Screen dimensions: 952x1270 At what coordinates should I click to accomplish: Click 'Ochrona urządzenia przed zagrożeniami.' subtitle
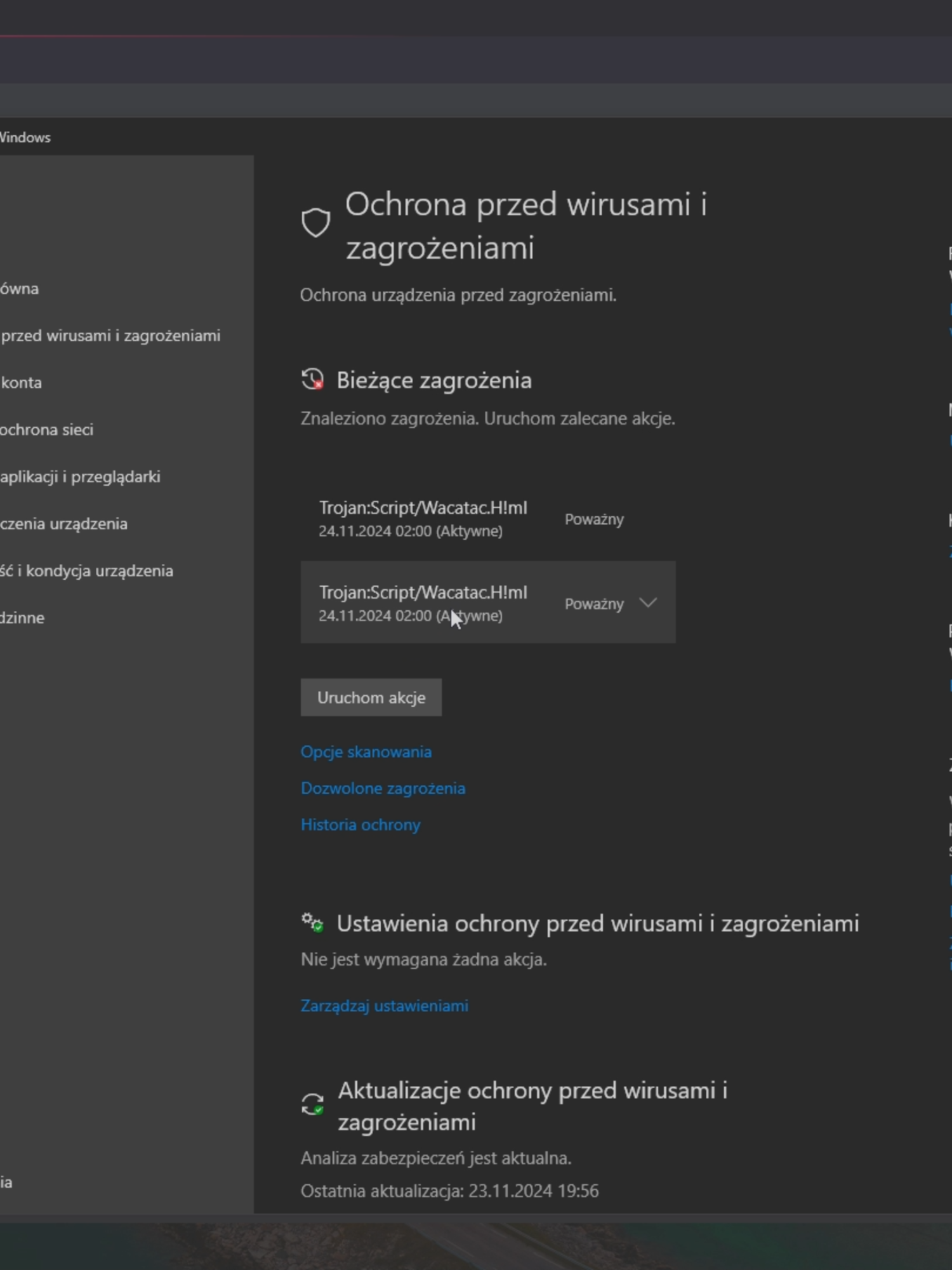coord(458,295)
